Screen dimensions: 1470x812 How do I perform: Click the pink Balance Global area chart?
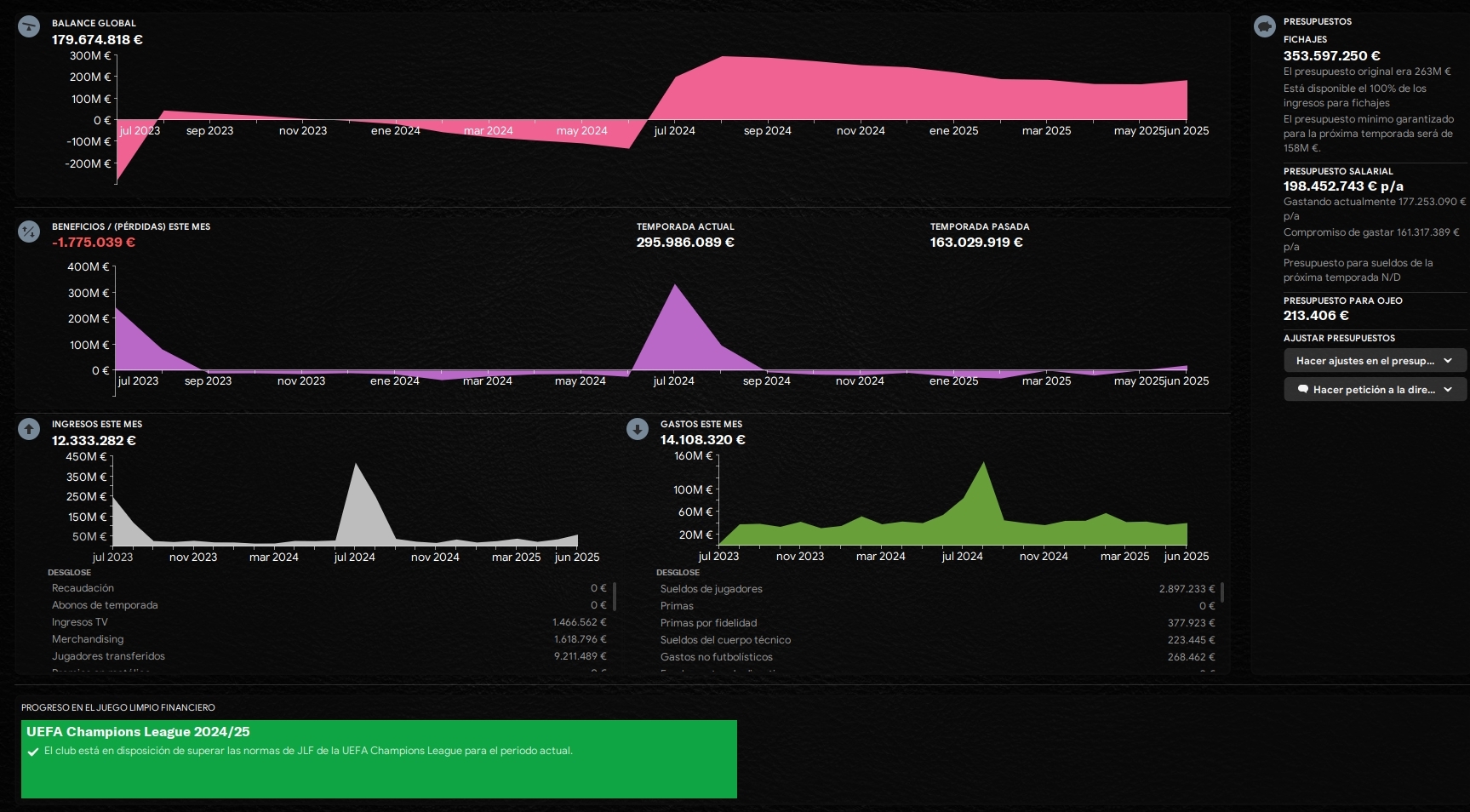pyautogui.click(x=651, y=119)
